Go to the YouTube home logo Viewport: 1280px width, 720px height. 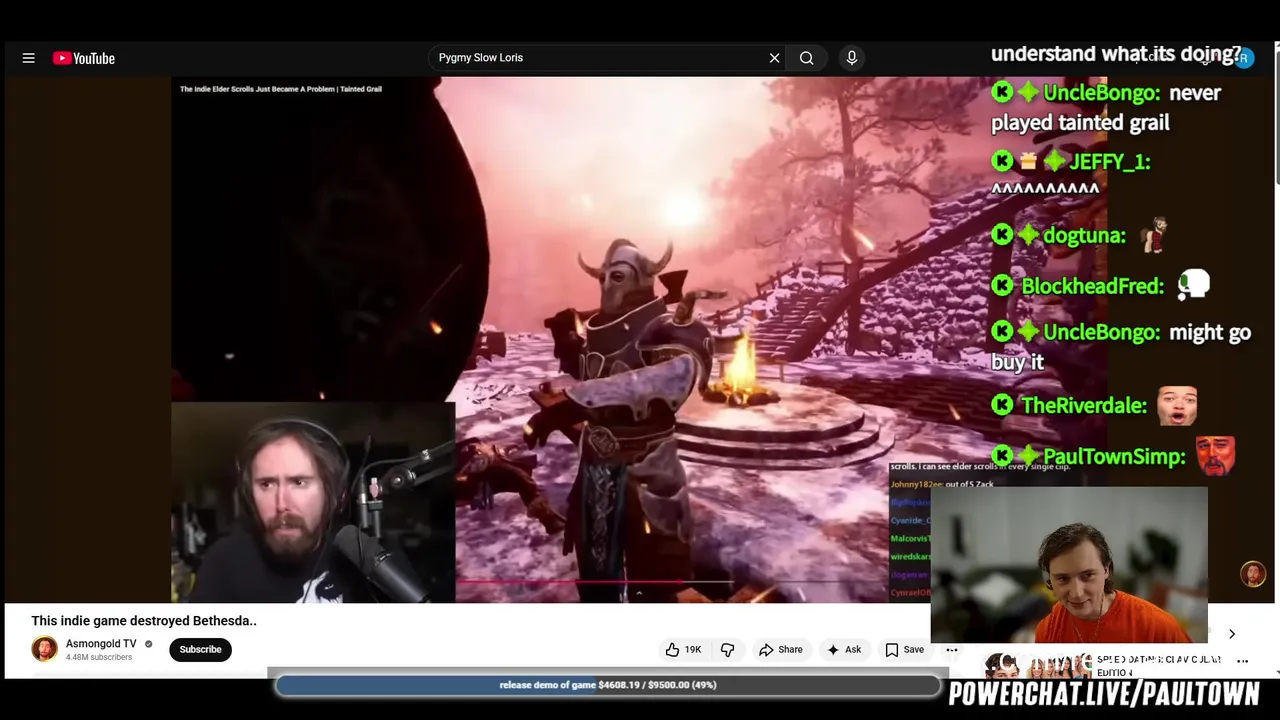84,58
